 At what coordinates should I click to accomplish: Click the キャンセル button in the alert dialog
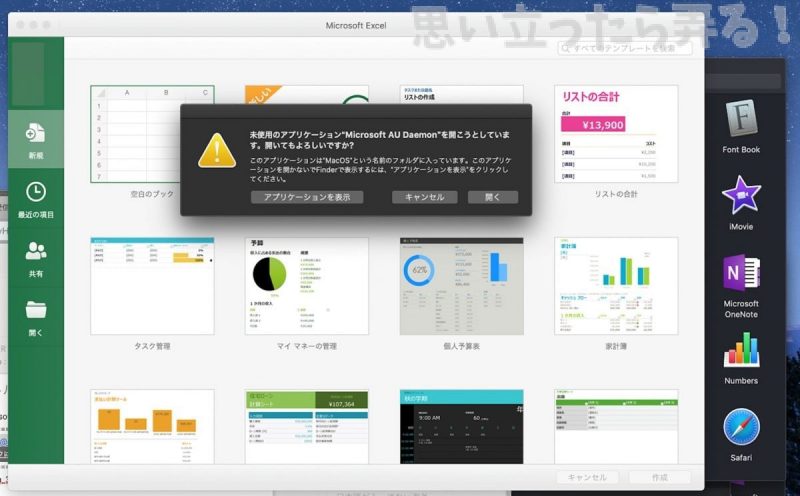point(424,197)
